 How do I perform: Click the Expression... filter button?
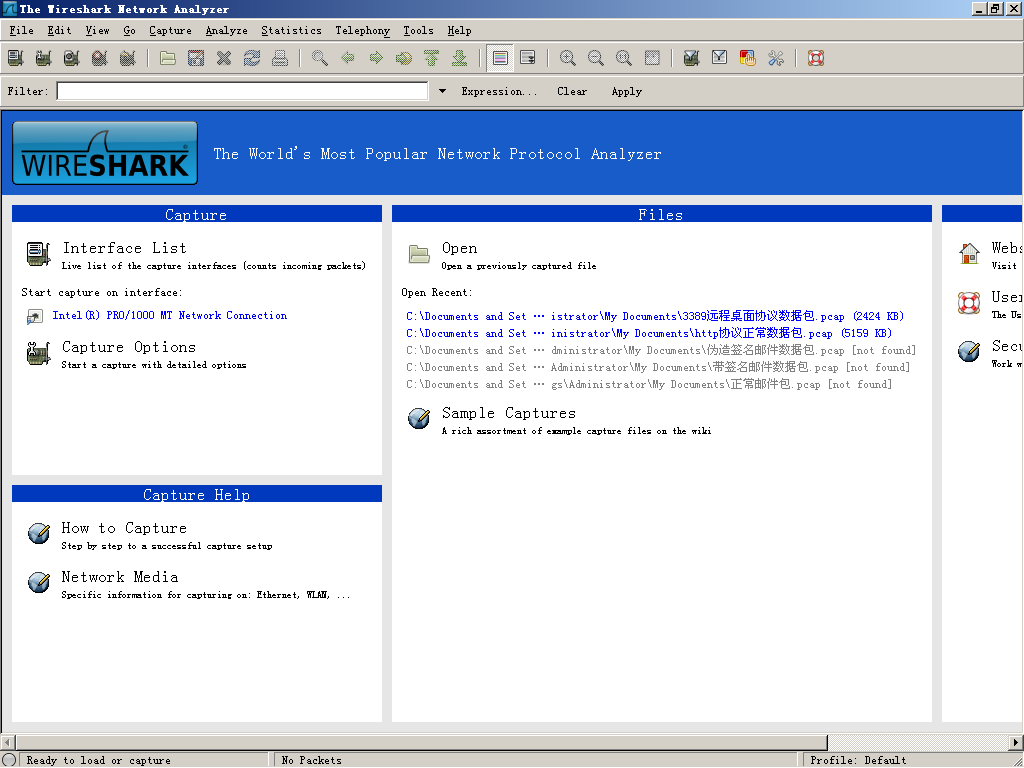pyautogui.click(x=500, y=91)
